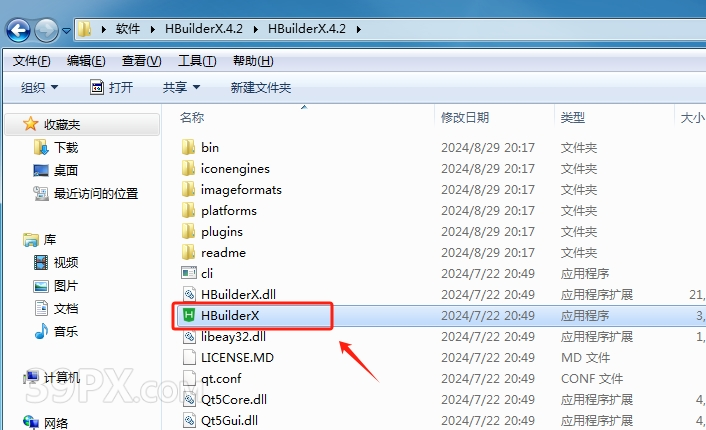Open the Tools menu

197,61
